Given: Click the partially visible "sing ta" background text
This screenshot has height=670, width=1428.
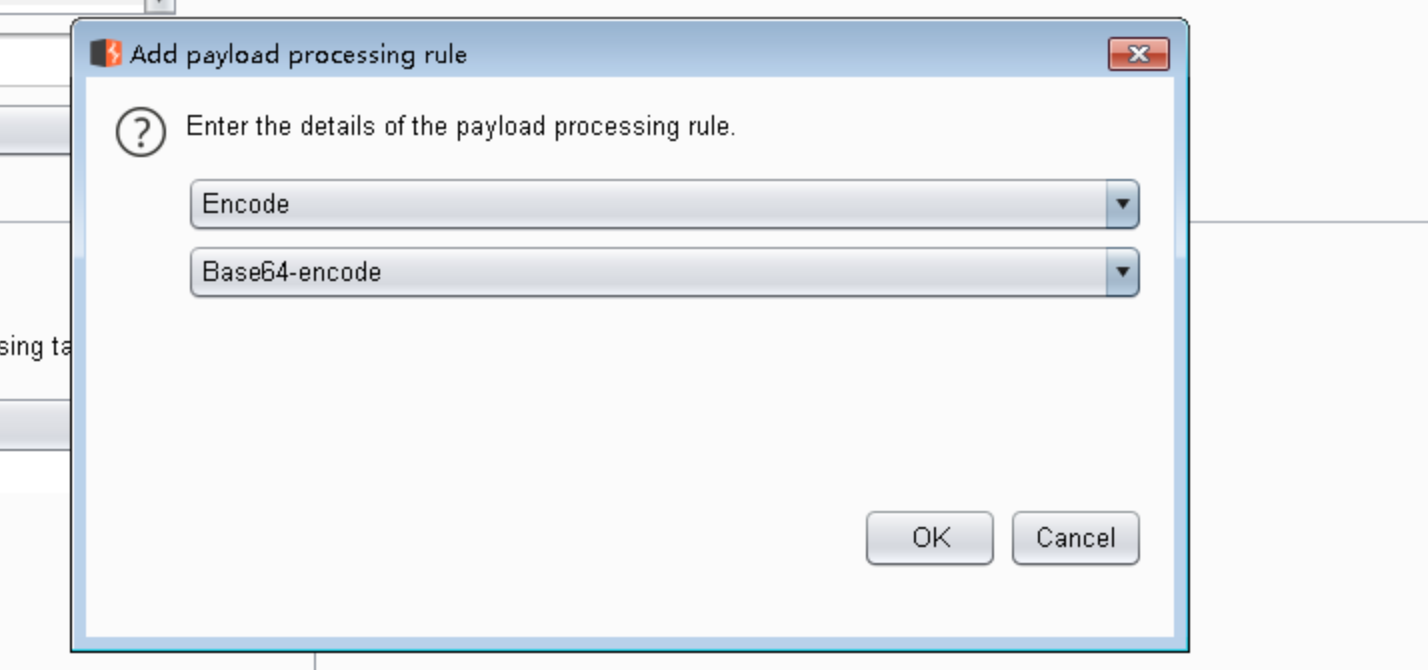Looking at the screenshot, I should (35, 347).
